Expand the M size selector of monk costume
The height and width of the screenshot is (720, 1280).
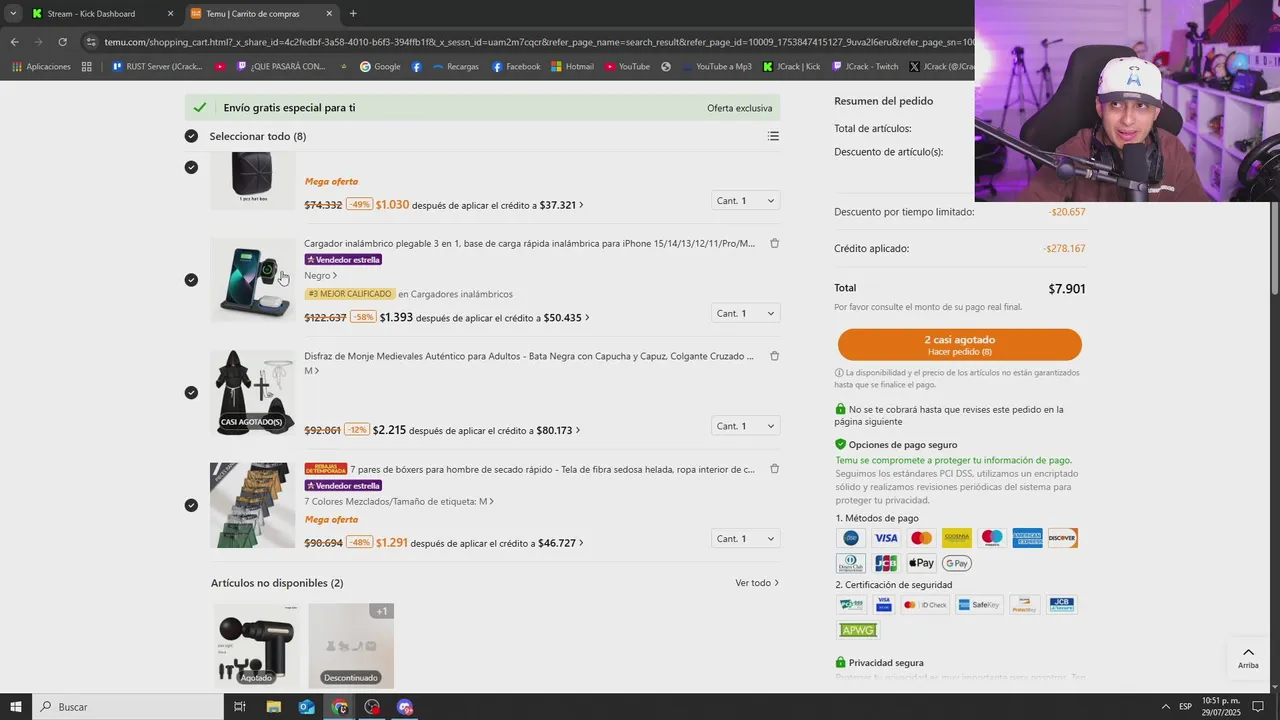pos(312,371)
